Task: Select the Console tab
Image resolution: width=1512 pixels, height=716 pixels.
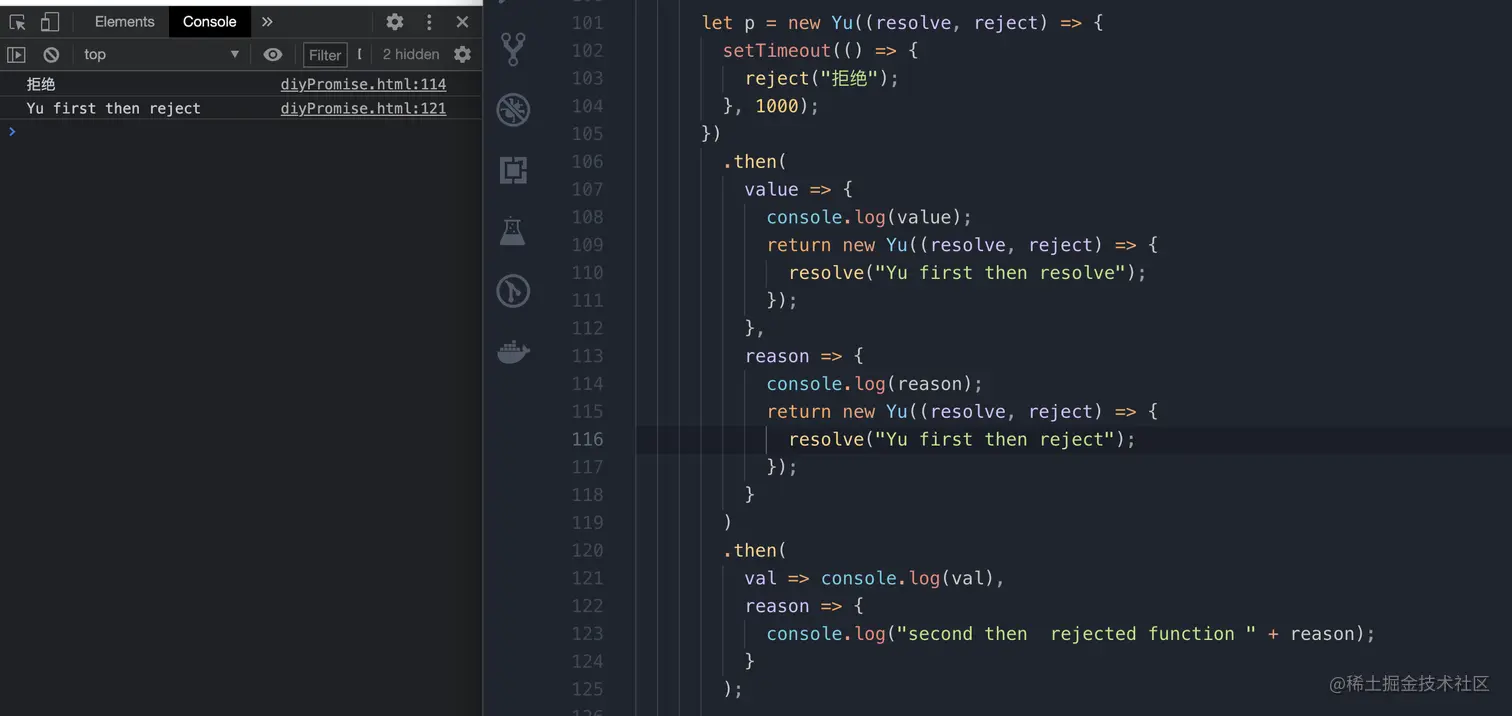Action: click(x=209, y=21)
